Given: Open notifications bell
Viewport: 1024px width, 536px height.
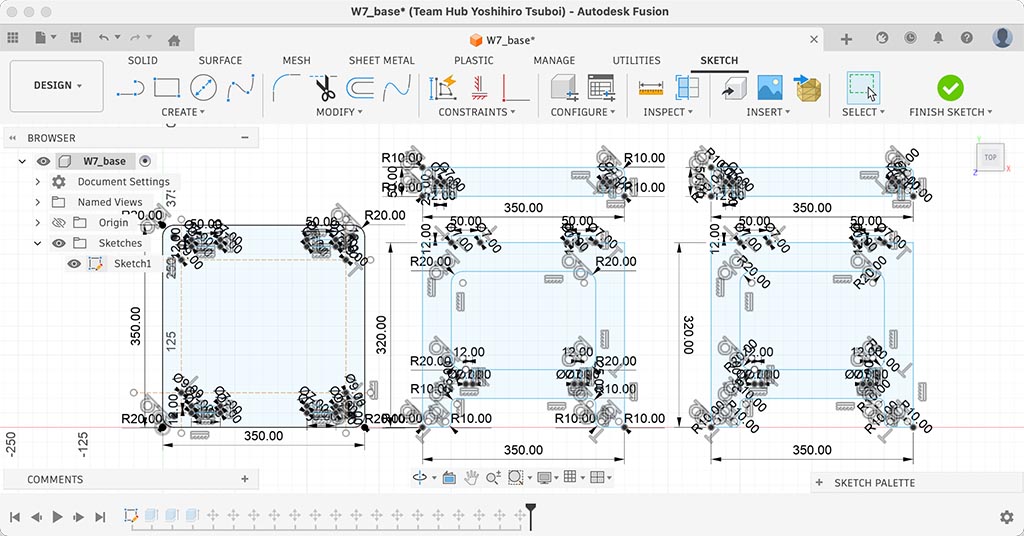Looking at the screenshot, I should (938, 38).
